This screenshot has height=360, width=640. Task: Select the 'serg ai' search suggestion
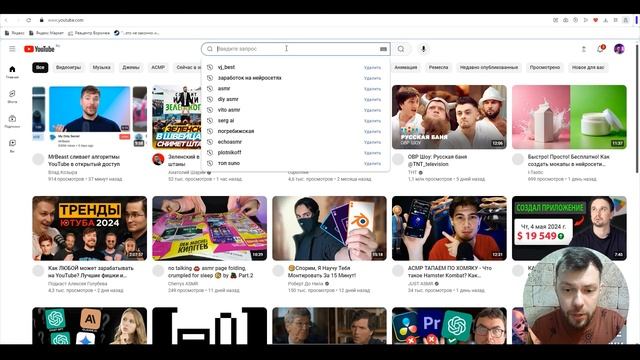(295, 120)
